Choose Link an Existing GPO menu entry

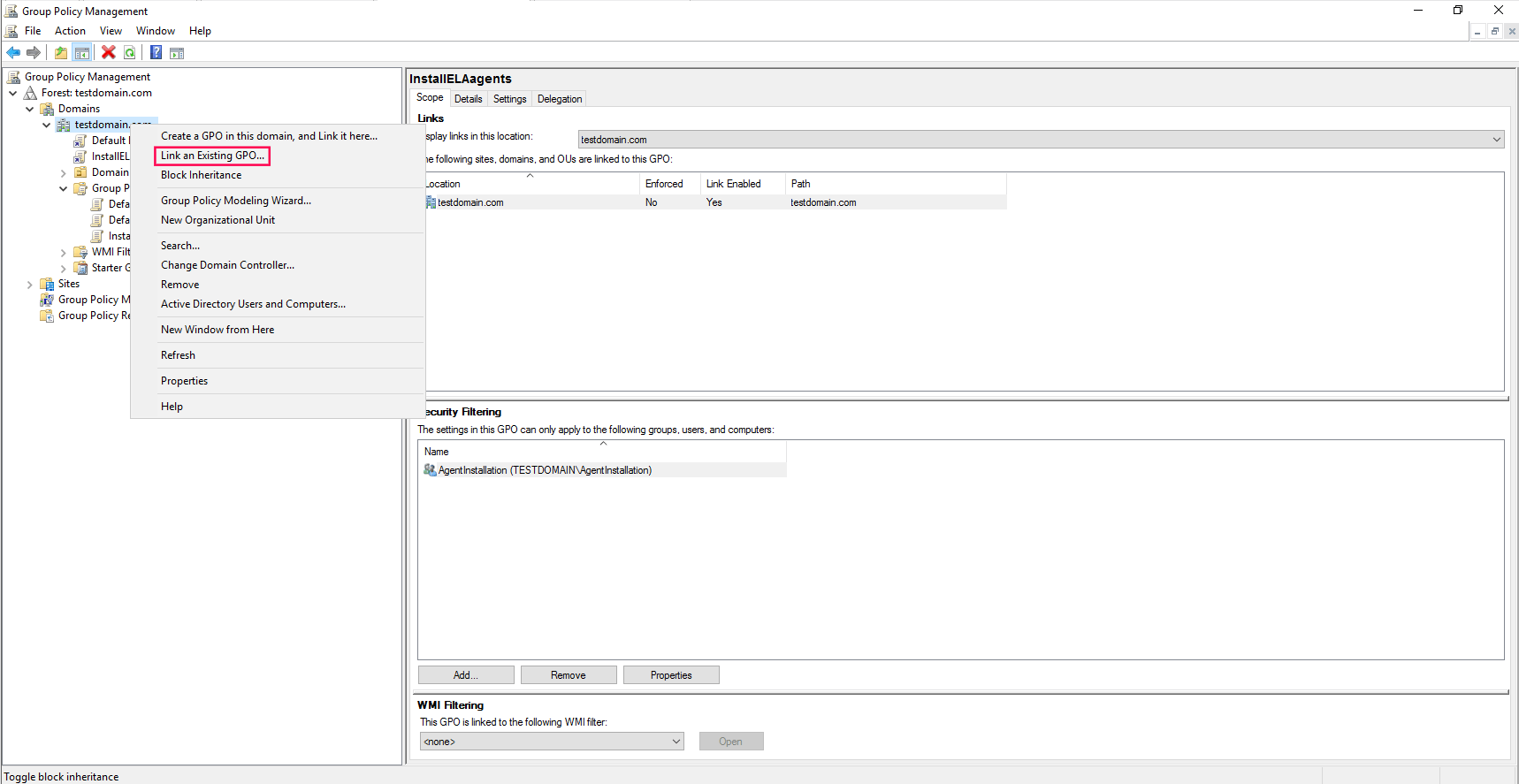[212, 156]
